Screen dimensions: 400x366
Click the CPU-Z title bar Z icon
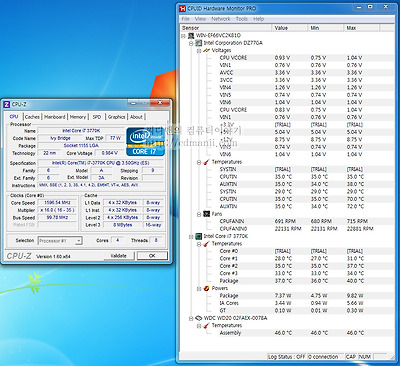click(7, 105)
